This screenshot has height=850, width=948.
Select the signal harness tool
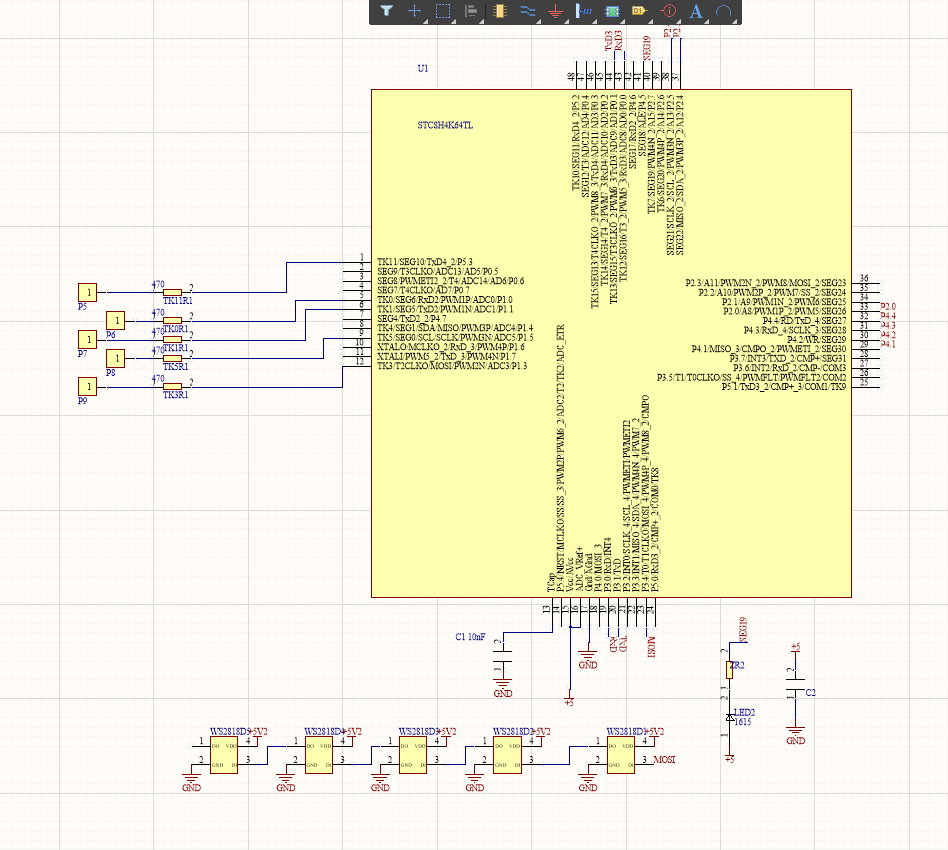(584, 11)
